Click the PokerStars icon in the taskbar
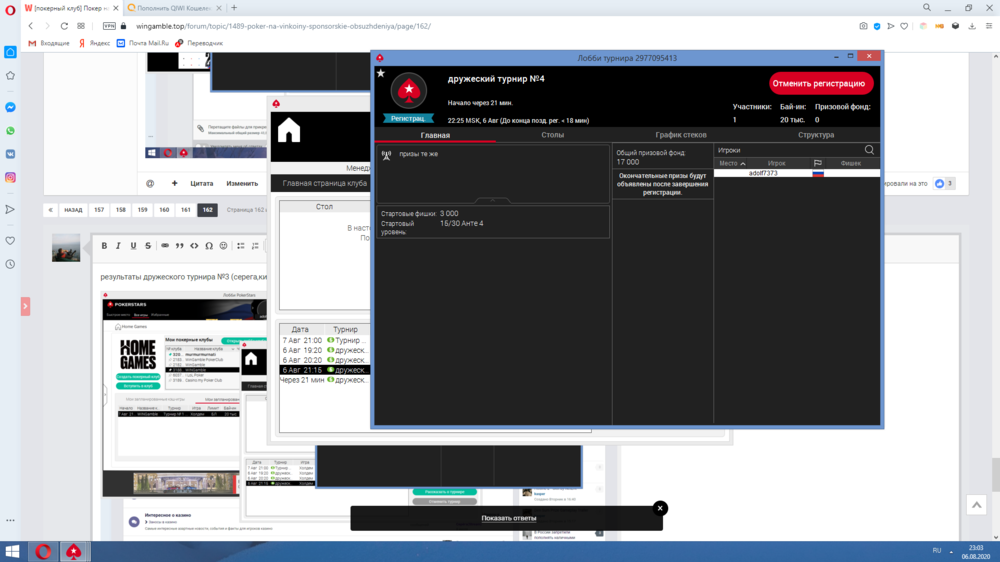 click(73, 551)
